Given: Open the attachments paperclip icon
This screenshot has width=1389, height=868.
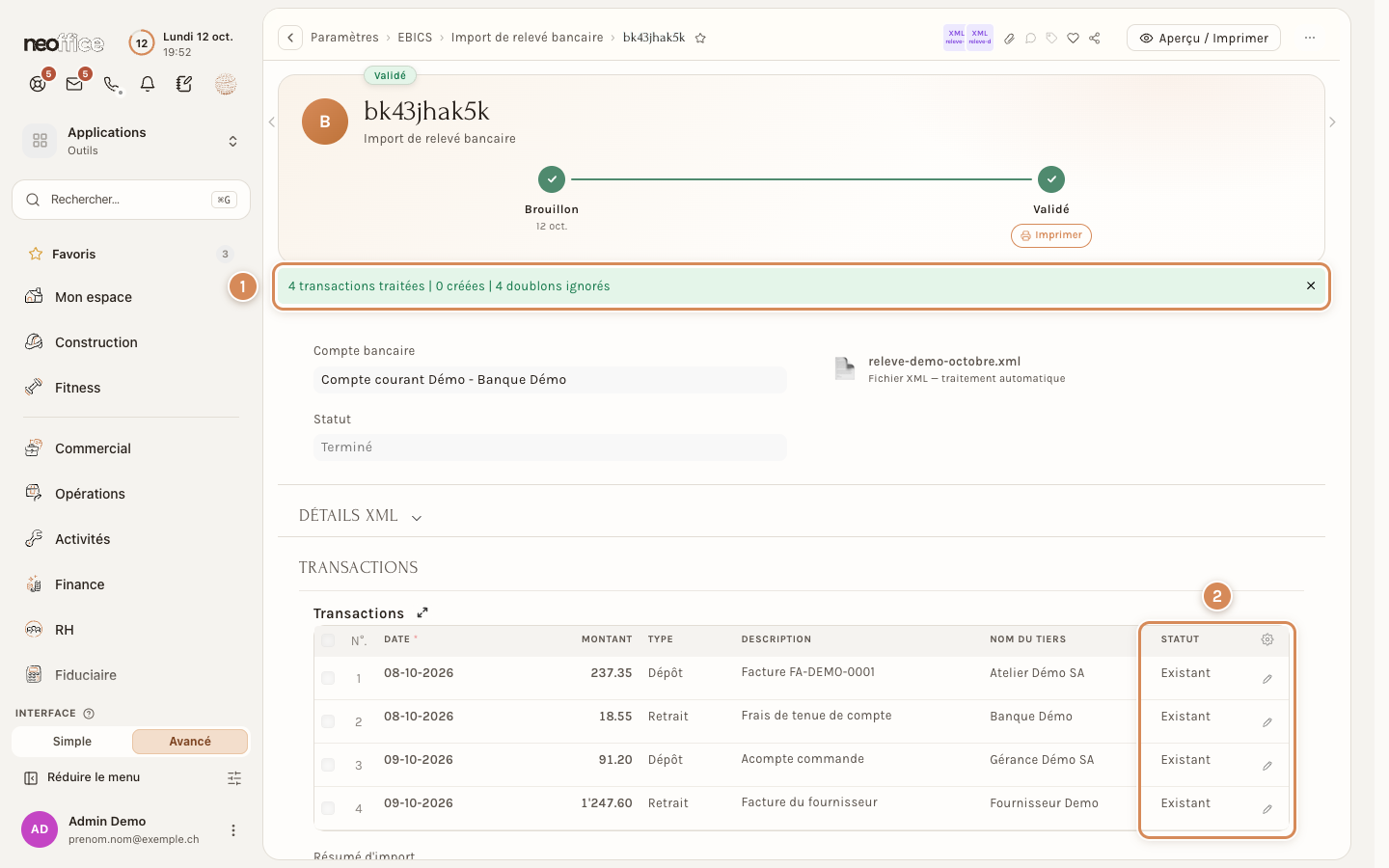Looking at the screenshot, I should click(1009, 39).
